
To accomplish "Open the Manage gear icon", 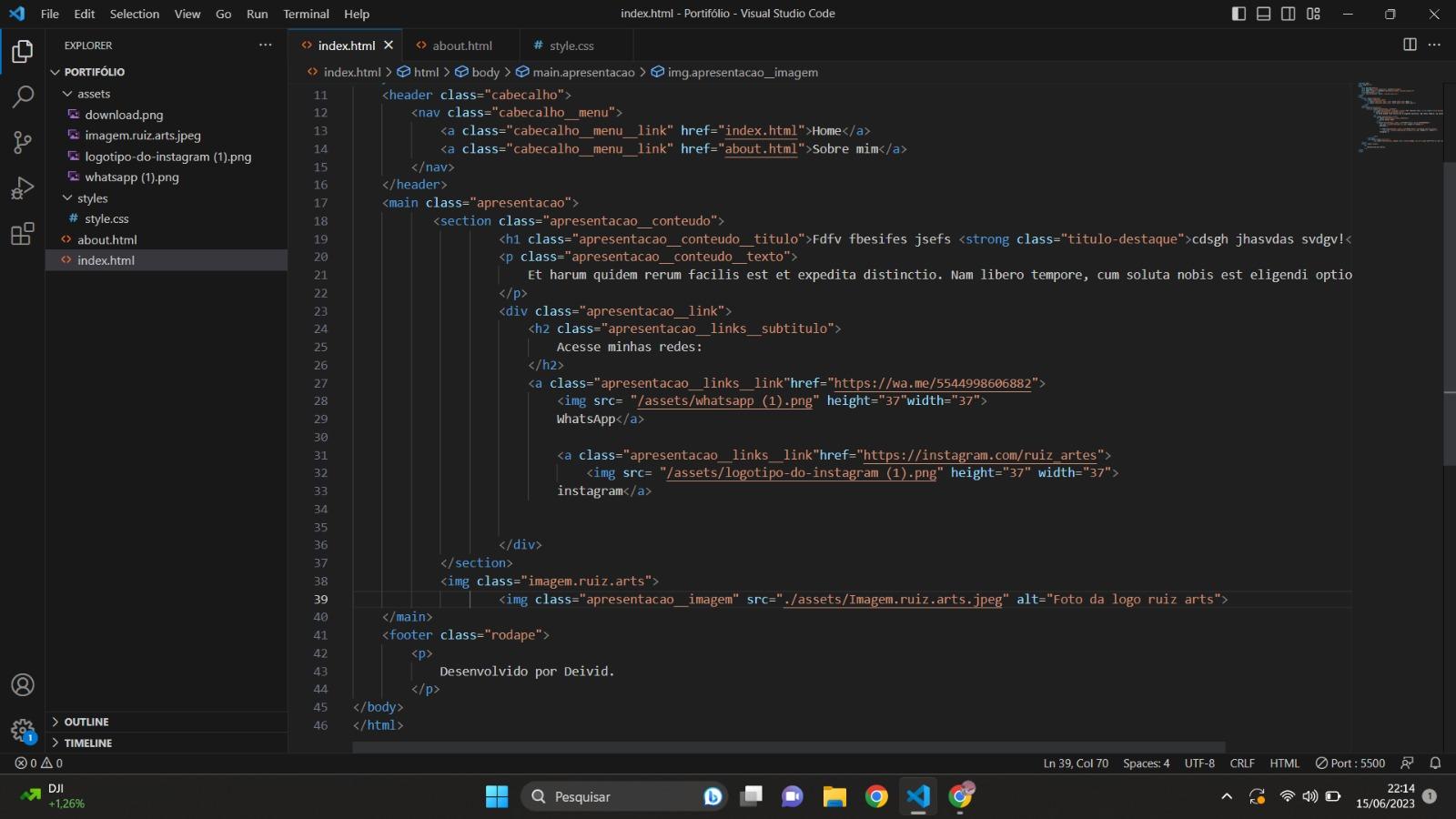I will click(x=23, y=731).
